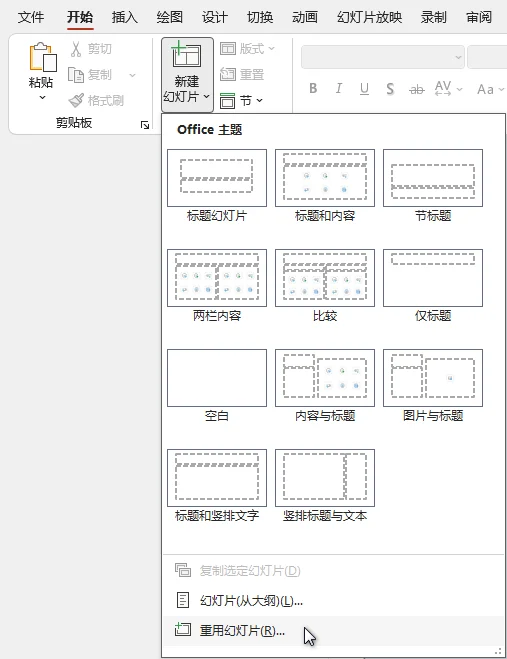Open the File (文件) tab
Image resolution: width=507 pixels, height=659 pixels.
31,17
